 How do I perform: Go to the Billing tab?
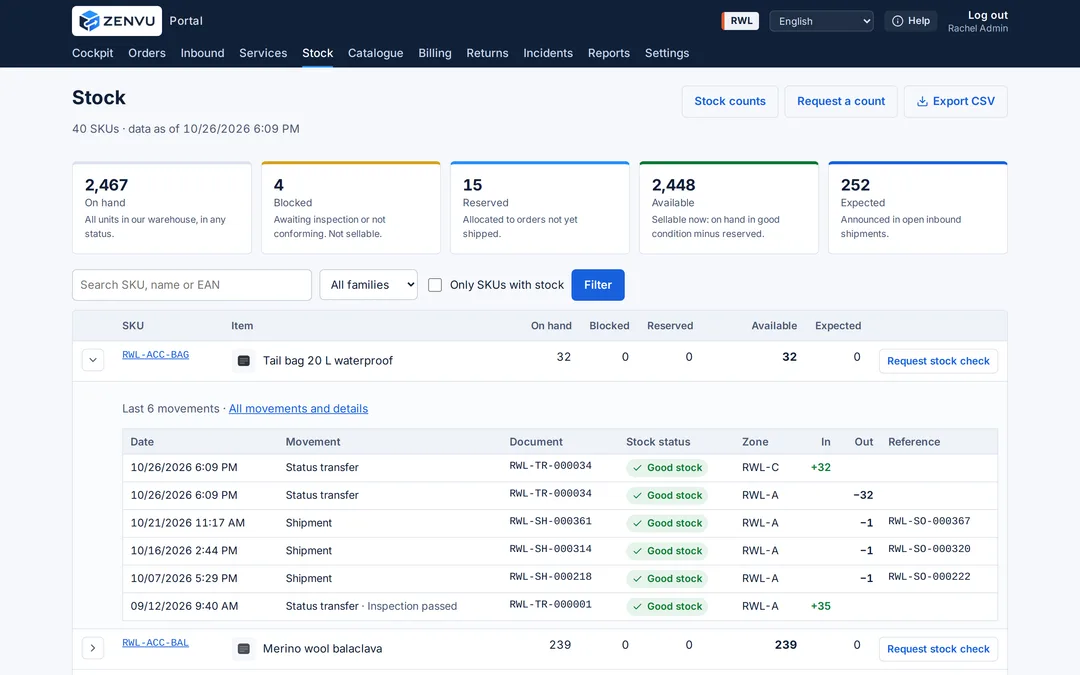tap(435, 53)
